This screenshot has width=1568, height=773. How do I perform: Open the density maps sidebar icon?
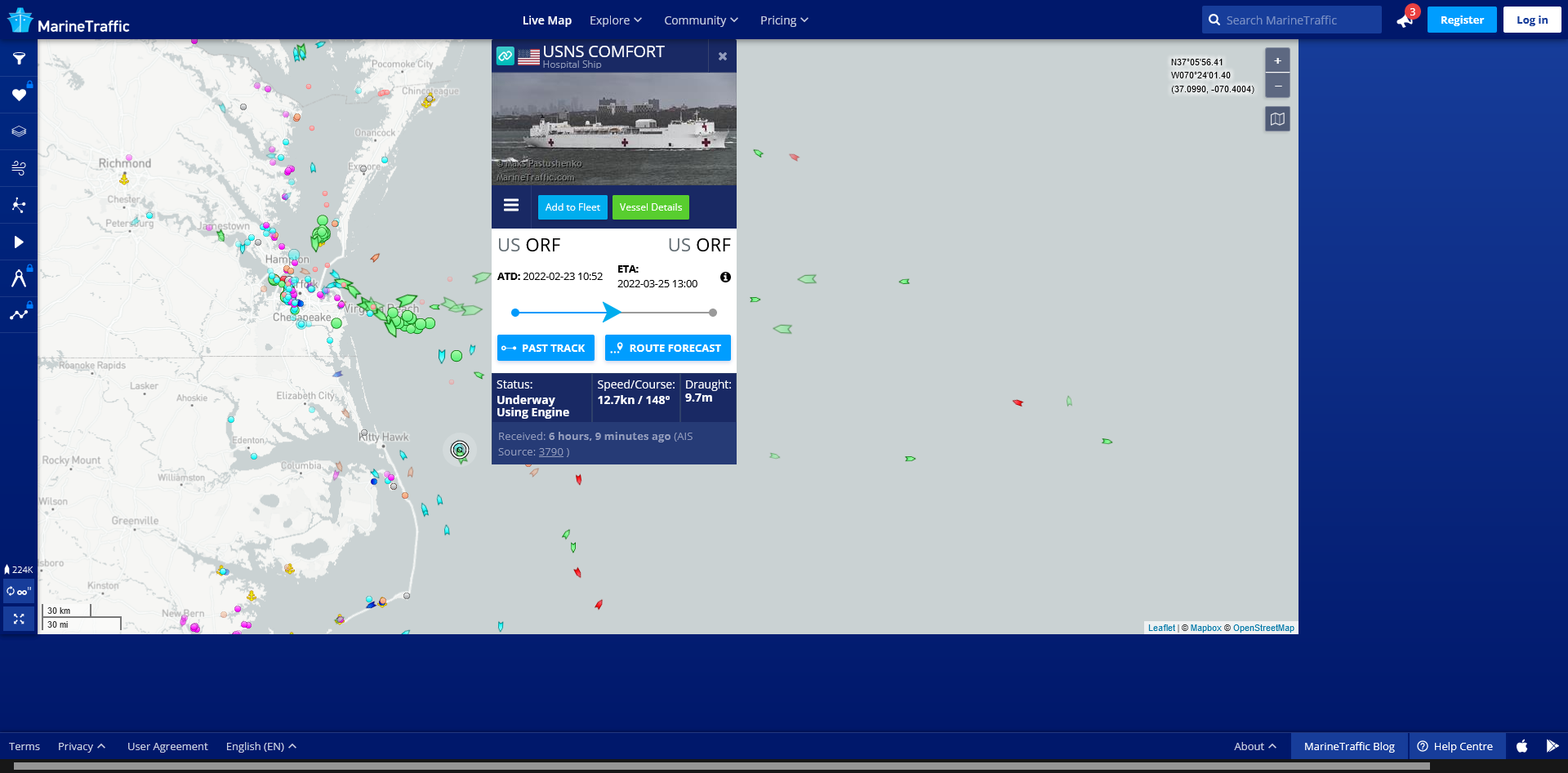coord(19,205)
